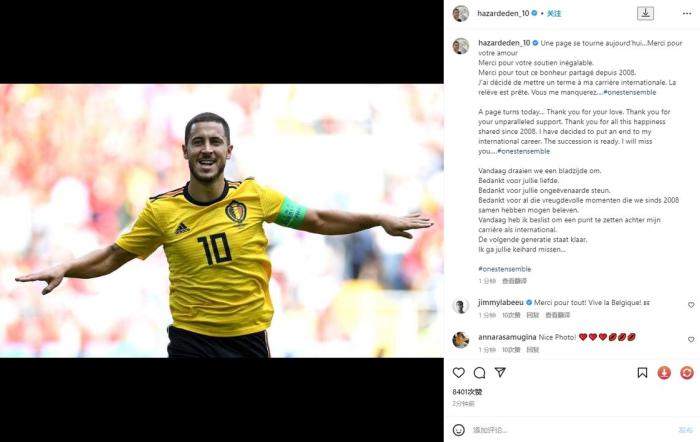Viewport: 700px width, 442px height.
Task: Click the Hazard photo in the post
Action: pyautogui.click(x=221, y=221)
